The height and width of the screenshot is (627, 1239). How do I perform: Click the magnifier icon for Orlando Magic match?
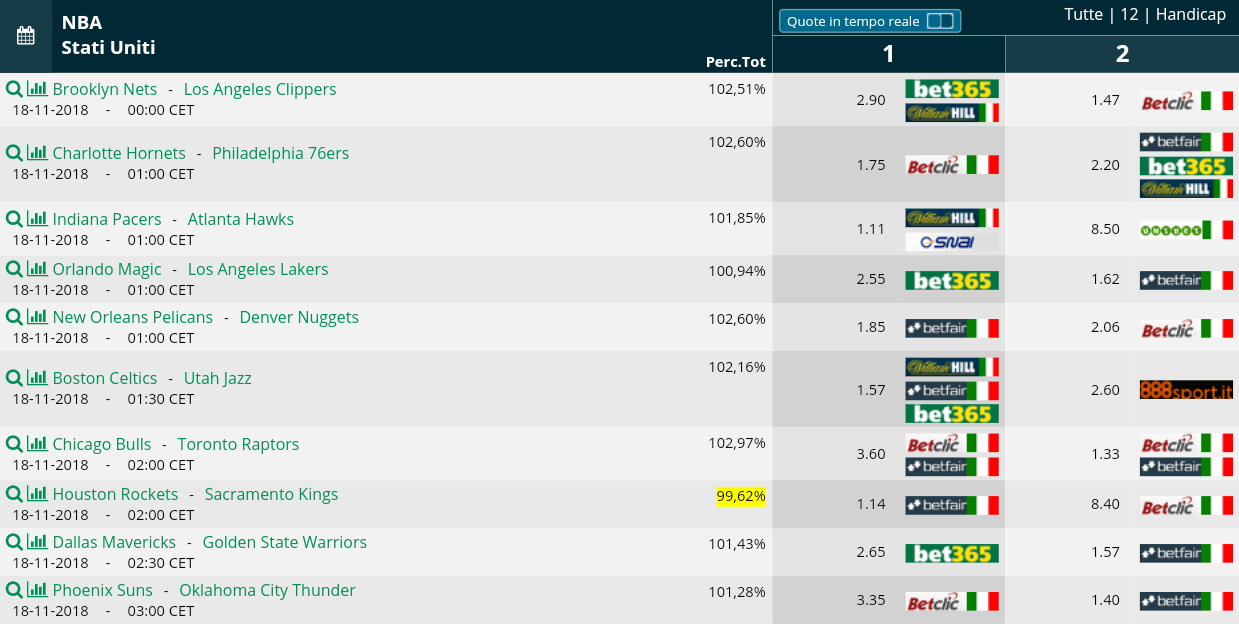click(14, 269)
